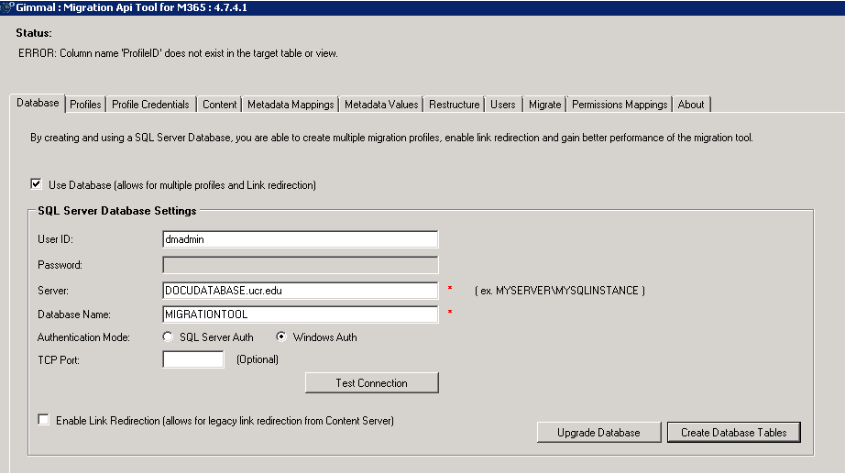845x473 pixels.
Task: Open the Restructure tab
Action: point(454,104)
